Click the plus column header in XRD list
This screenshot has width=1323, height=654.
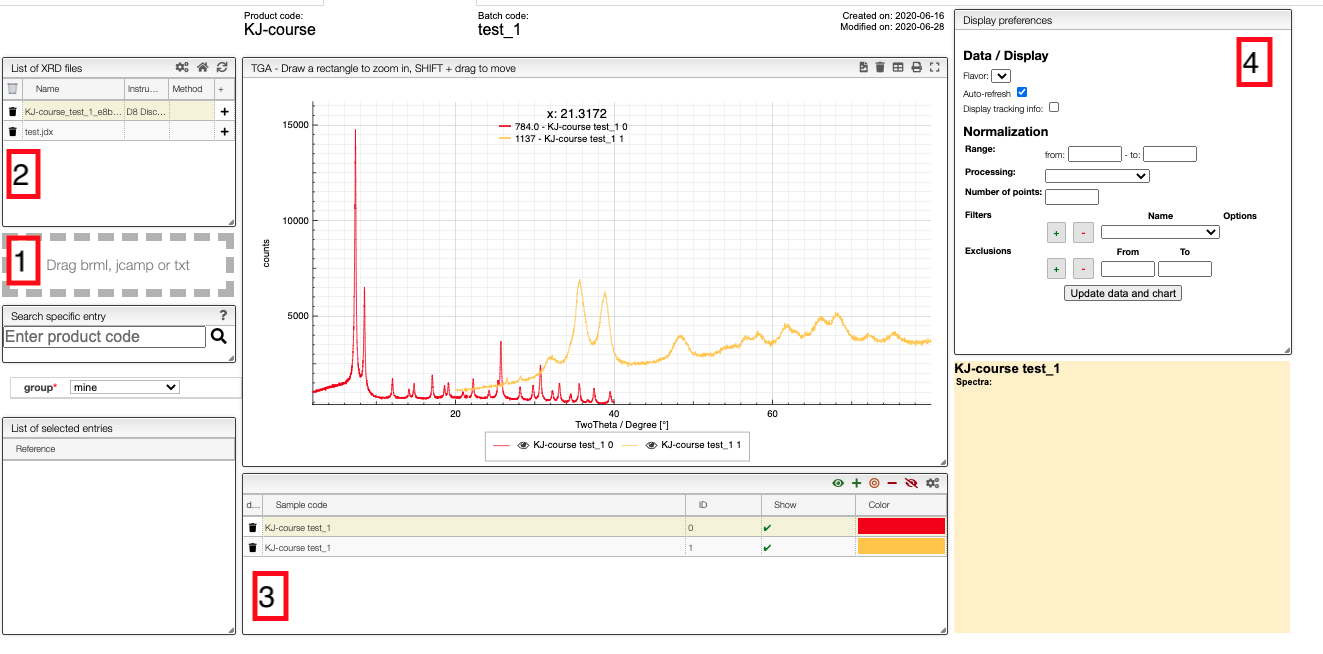pyautogui.click(x=222, y=89)
